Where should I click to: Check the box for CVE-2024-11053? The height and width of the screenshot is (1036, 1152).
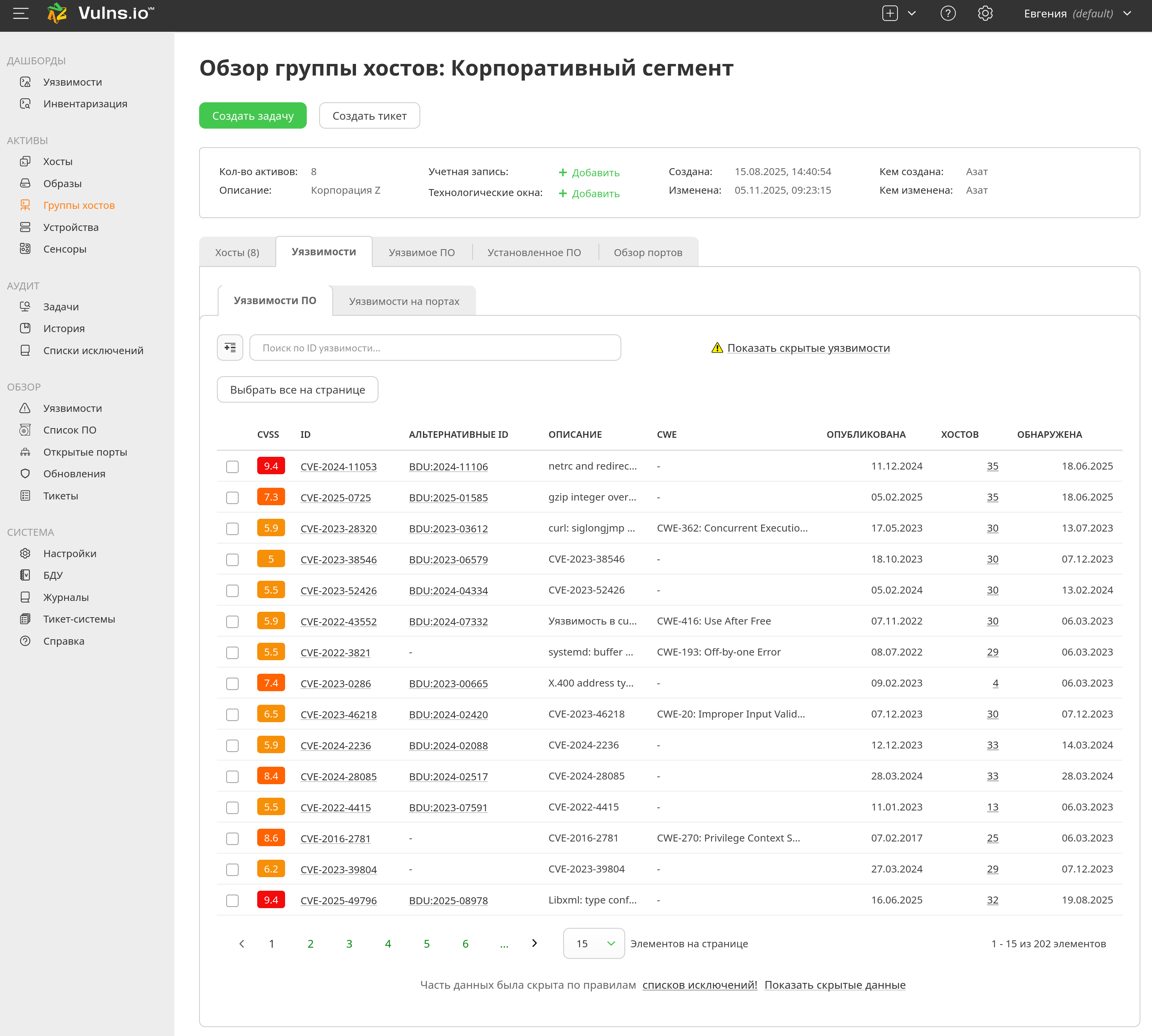pos(232,467)
